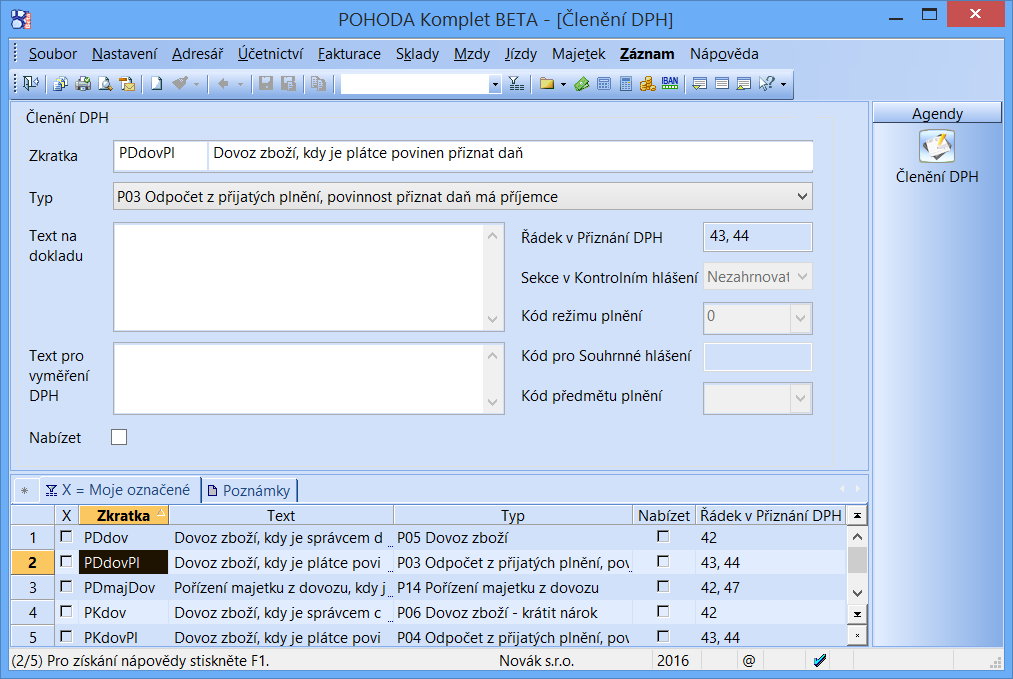
Task: Click the asterisk tab button
Action: pos(25,490)
